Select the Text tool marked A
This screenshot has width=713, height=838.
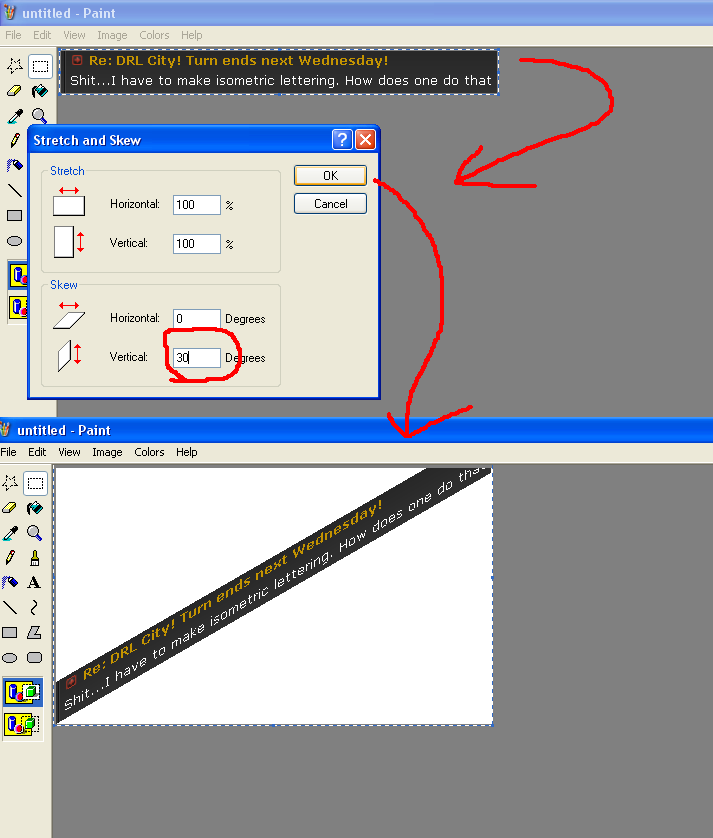point(35,582)
